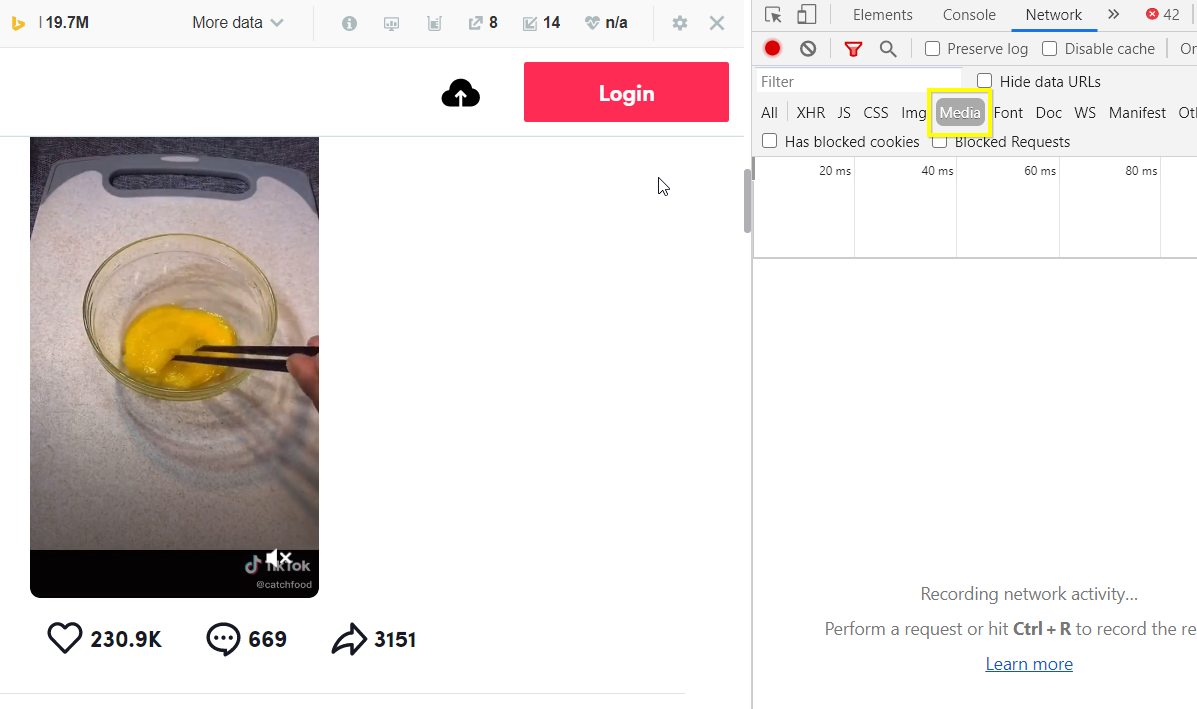Click the red error count badge 42
Viewport: 1197px width, 709px height.
1163,15
